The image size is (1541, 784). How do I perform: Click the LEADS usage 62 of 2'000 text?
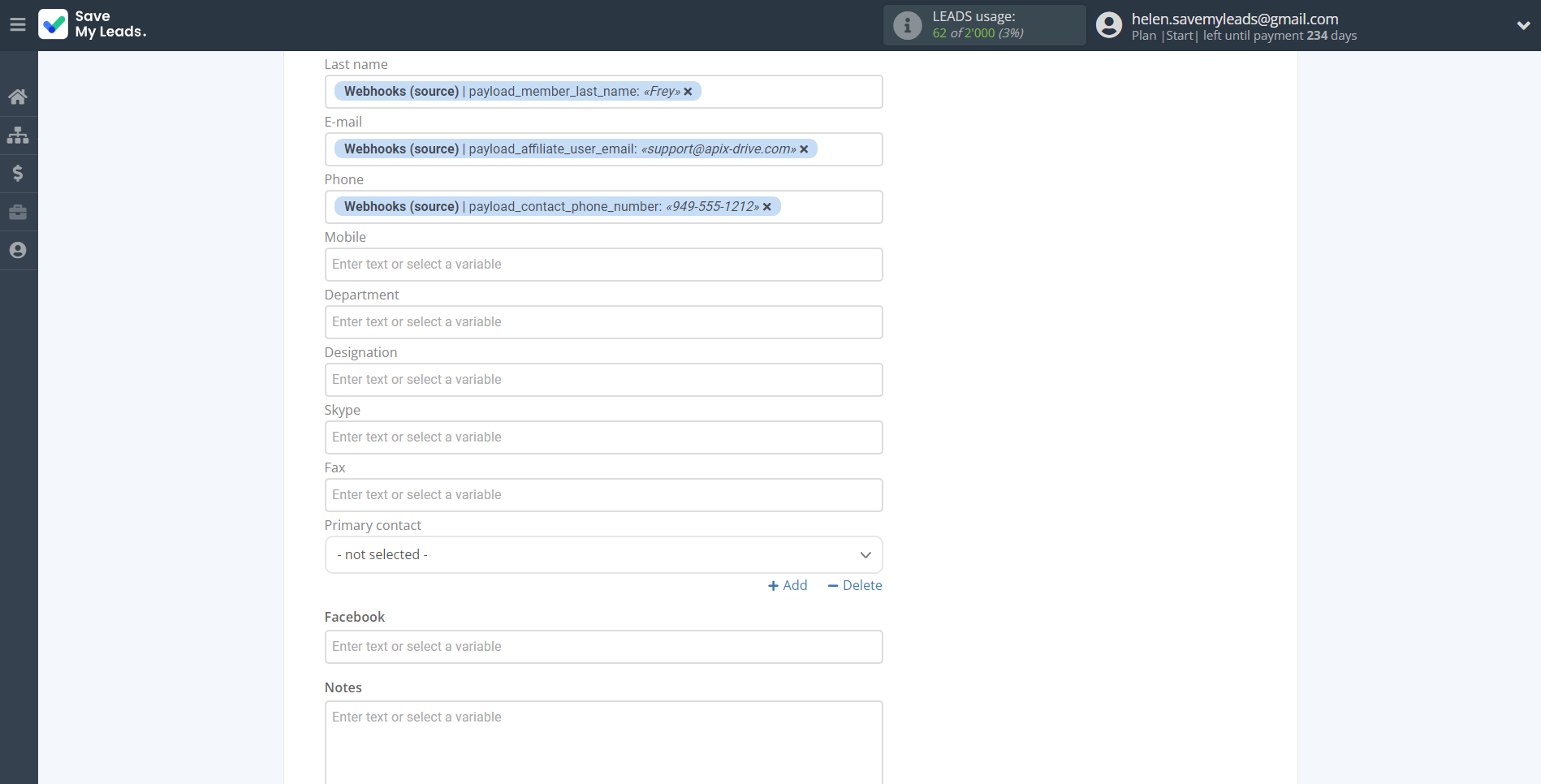pos(978,33)
